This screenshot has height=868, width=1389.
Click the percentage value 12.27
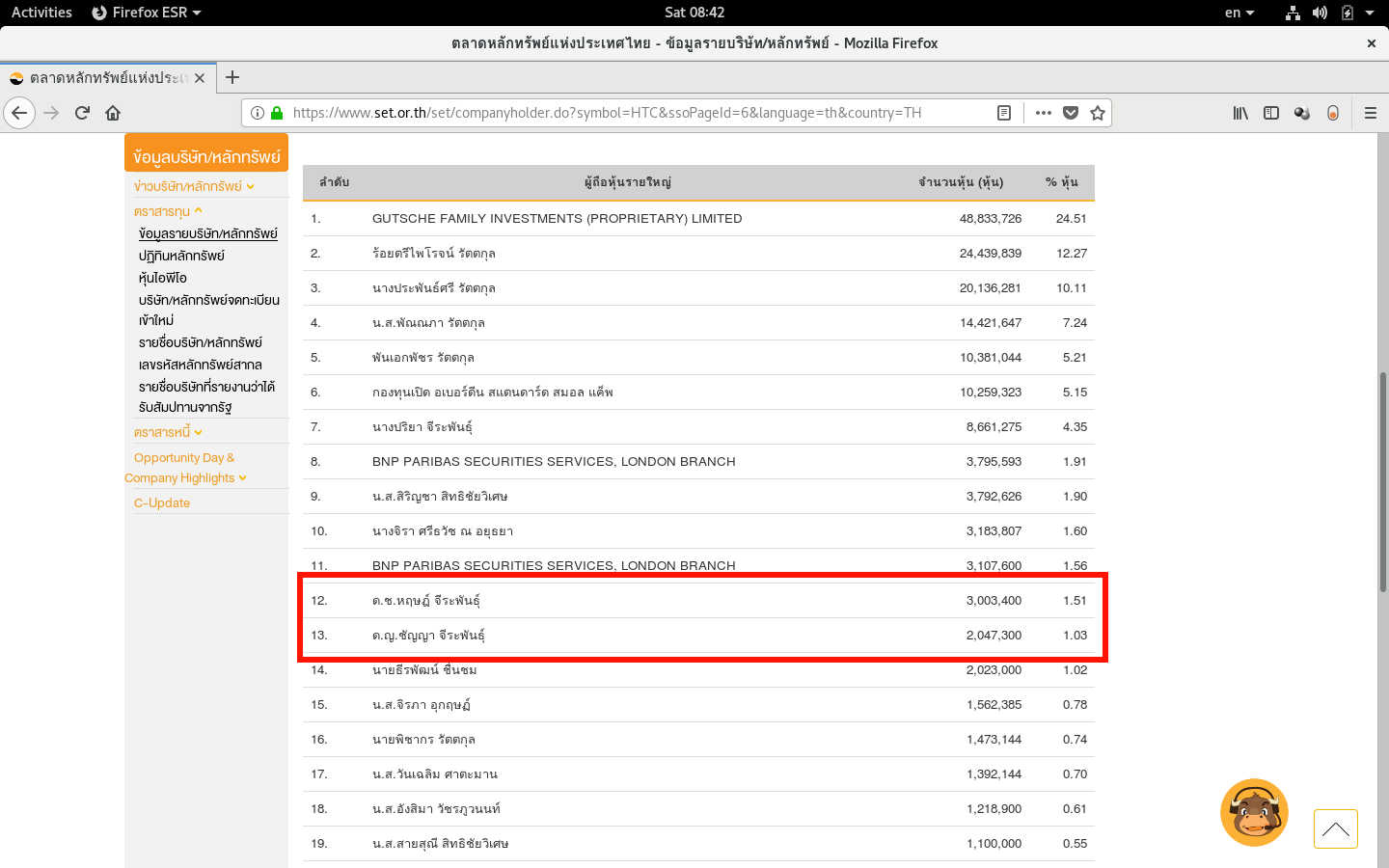[x=1072, y=254]
